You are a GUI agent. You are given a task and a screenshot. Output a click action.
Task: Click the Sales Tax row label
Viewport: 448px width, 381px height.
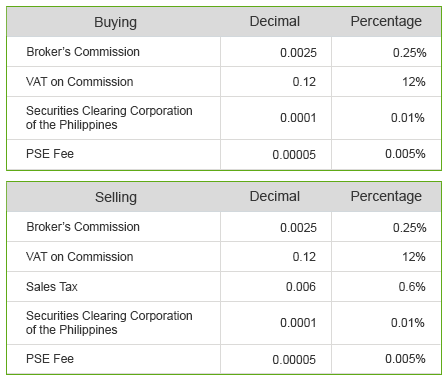(x=52, y=287)
